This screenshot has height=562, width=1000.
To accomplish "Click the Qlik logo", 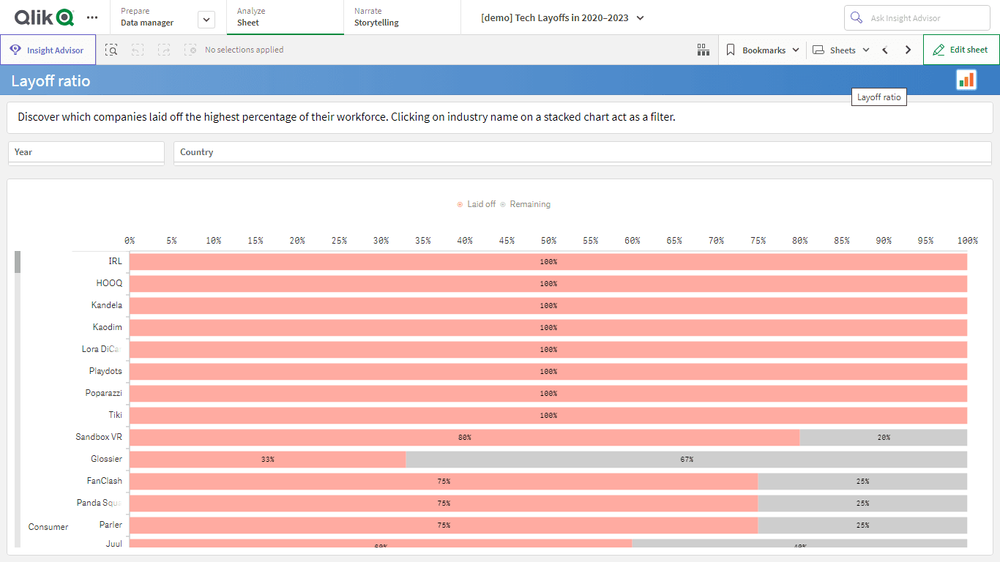I will (44, 17).
